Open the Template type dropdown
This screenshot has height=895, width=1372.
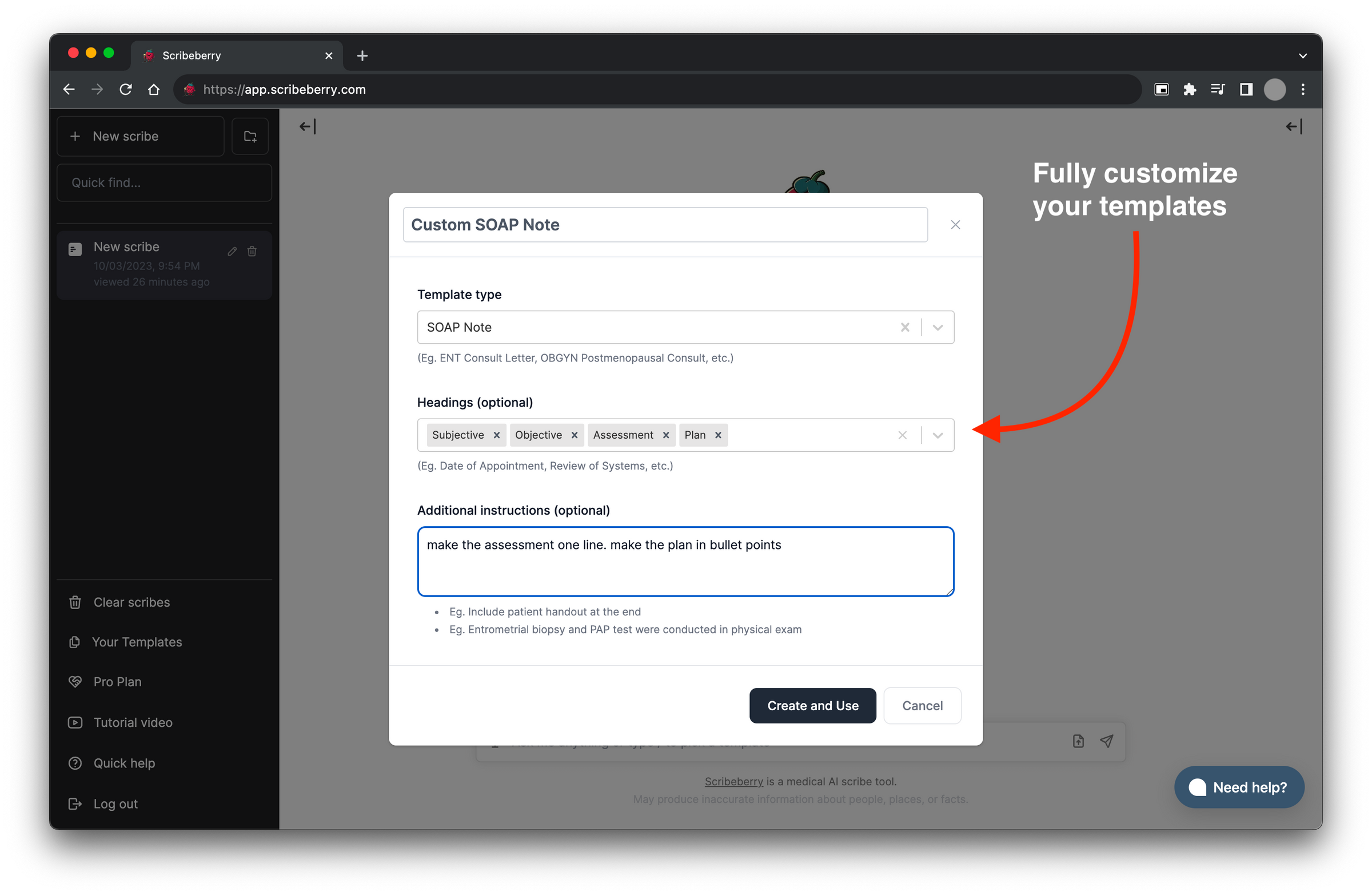point(938,327)
